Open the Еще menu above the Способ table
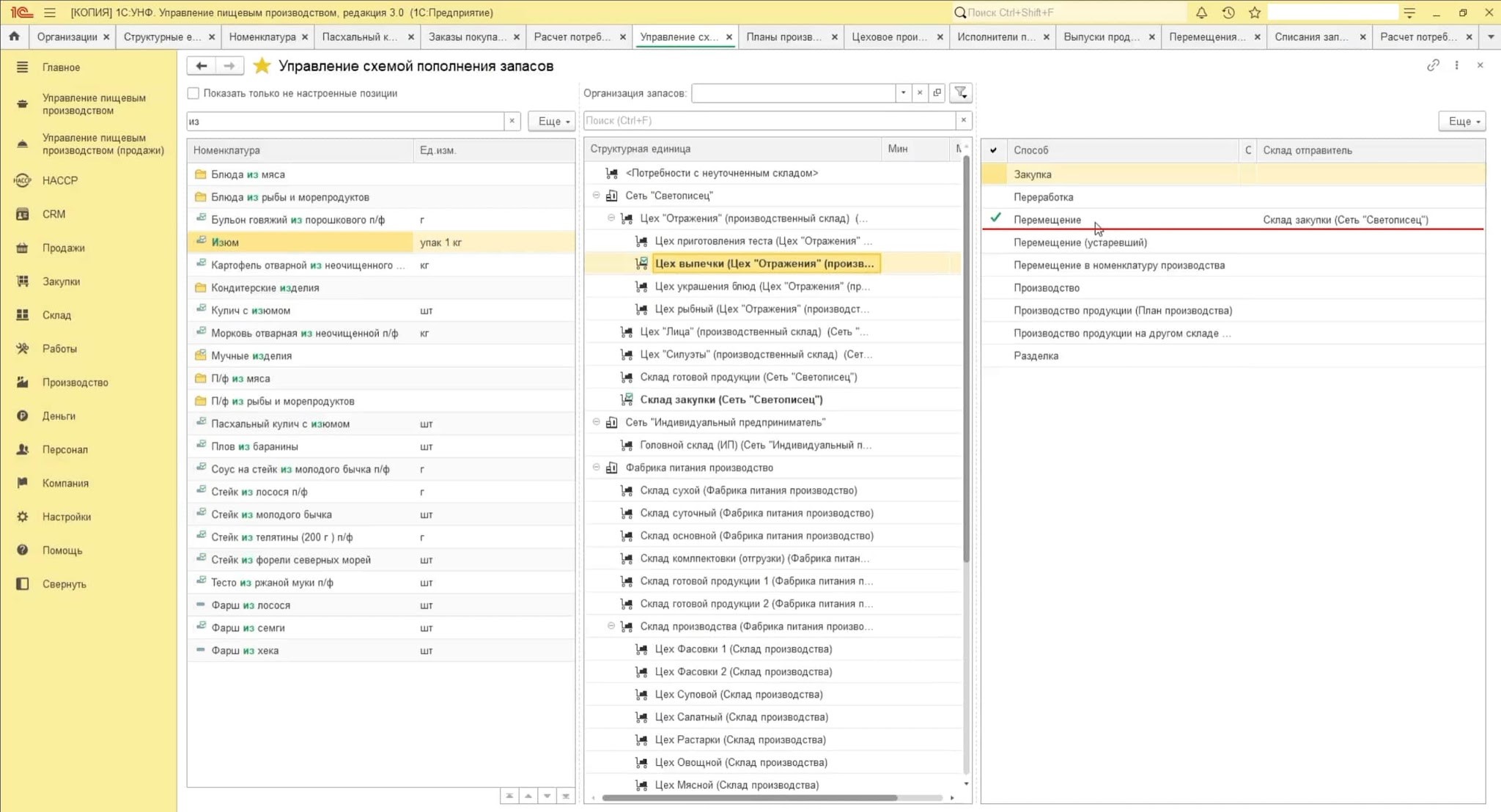 click(x=1463, y=121)
